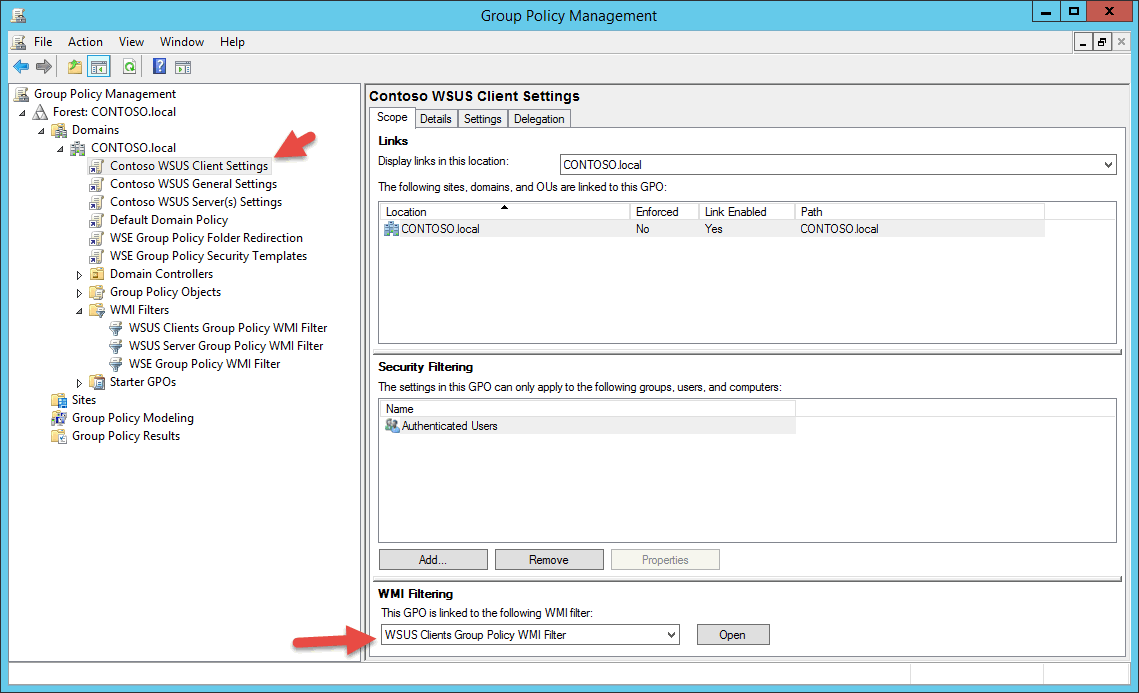Click the WSE Group Policy Security Templates icon
This screenshot has height=693, width=1139.
point(97,256)
